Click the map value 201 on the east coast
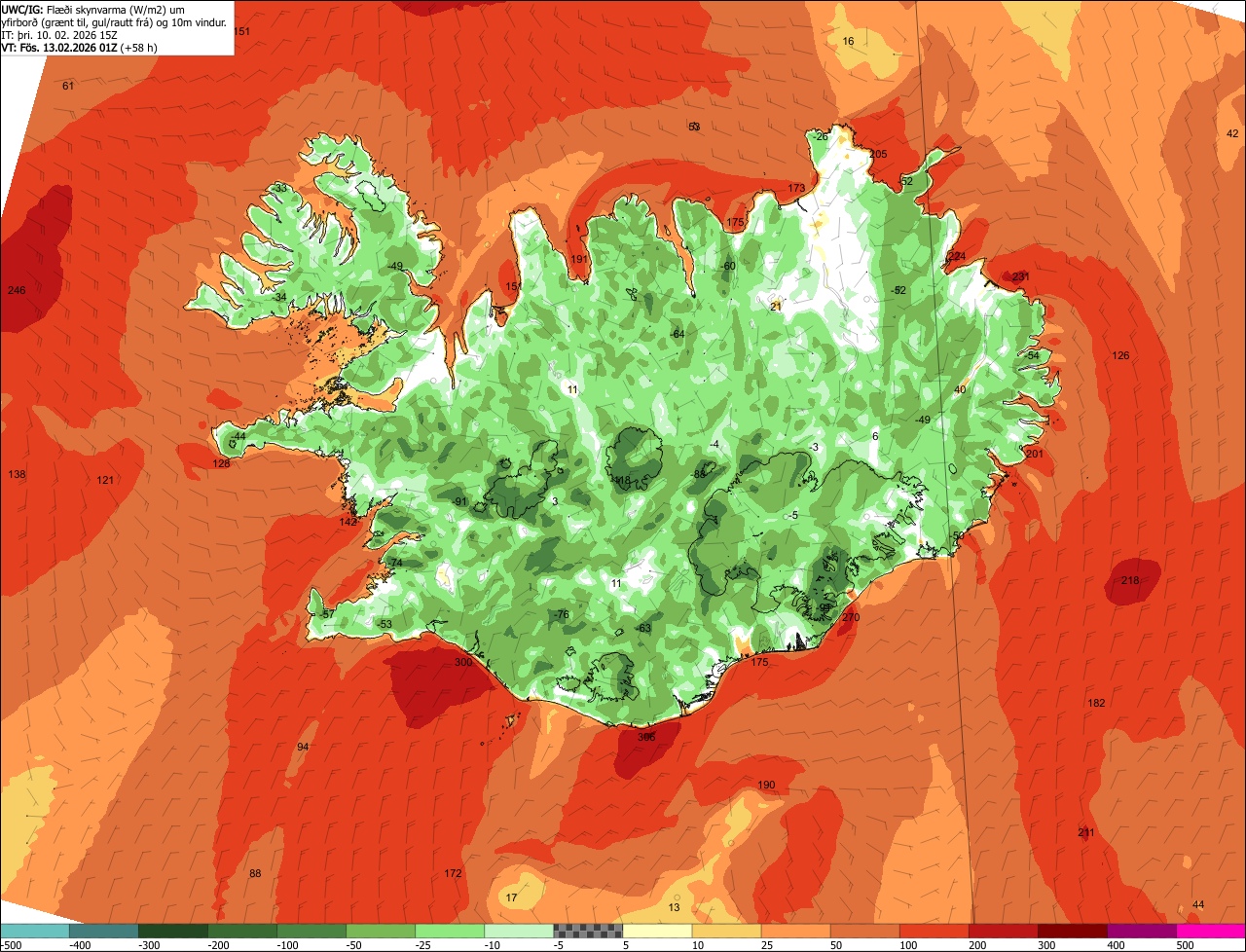The height and width of the screenshot is (952, 1246). point(1035,454)
